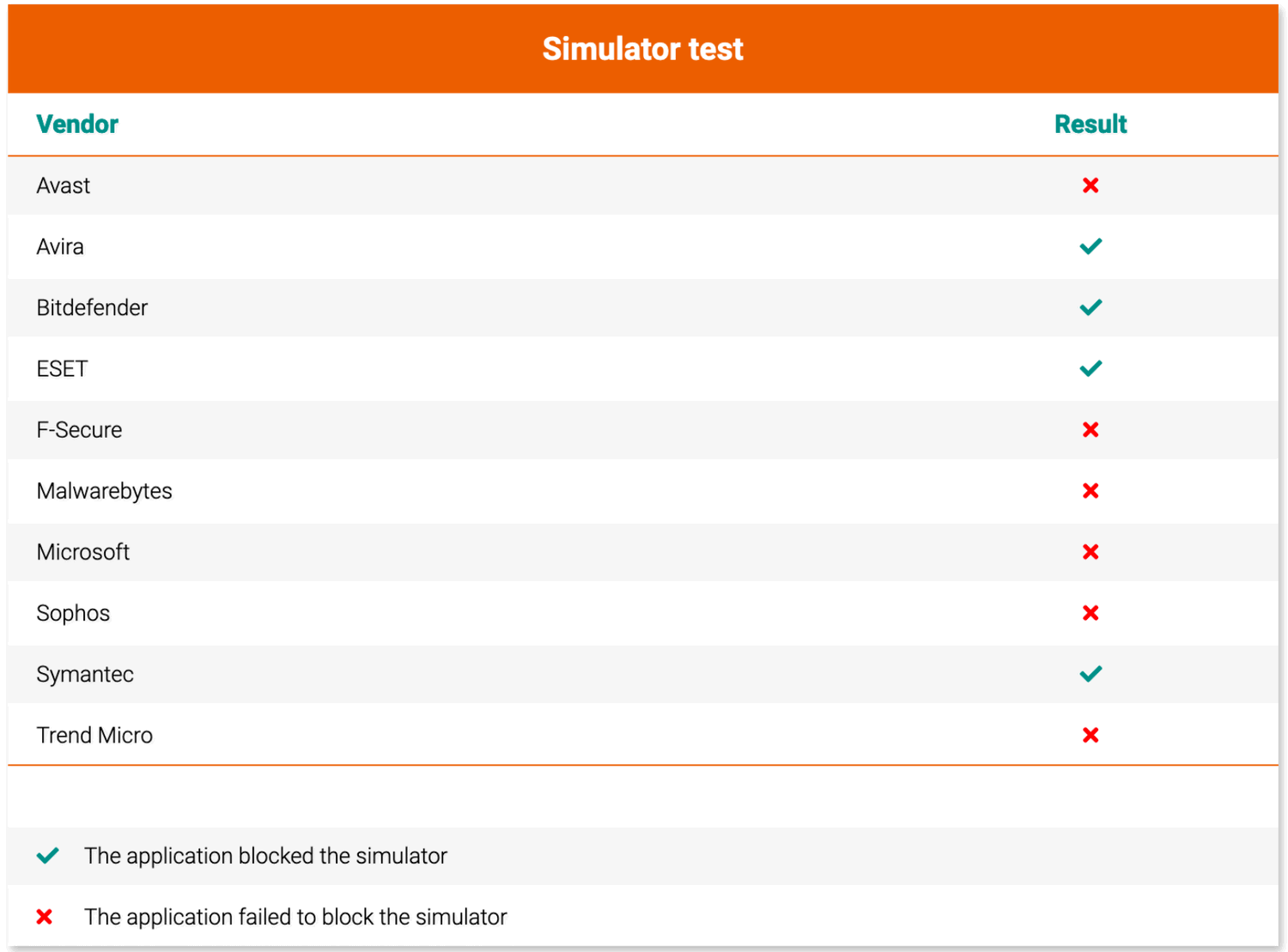Click the Sophos failed result icon

click(1091, 613)
